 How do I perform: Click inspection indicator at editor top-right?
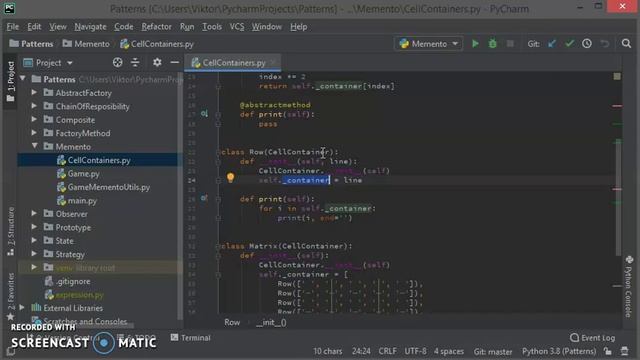pos(617,76)
